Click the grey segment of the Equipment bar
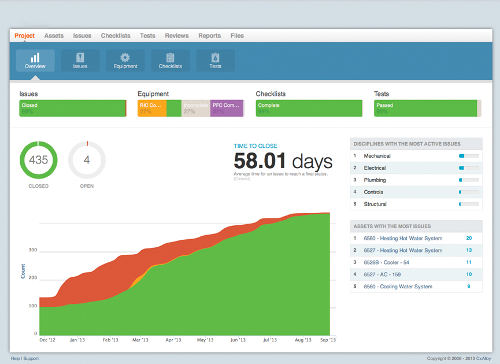The image size is (500, 364). 196,108
